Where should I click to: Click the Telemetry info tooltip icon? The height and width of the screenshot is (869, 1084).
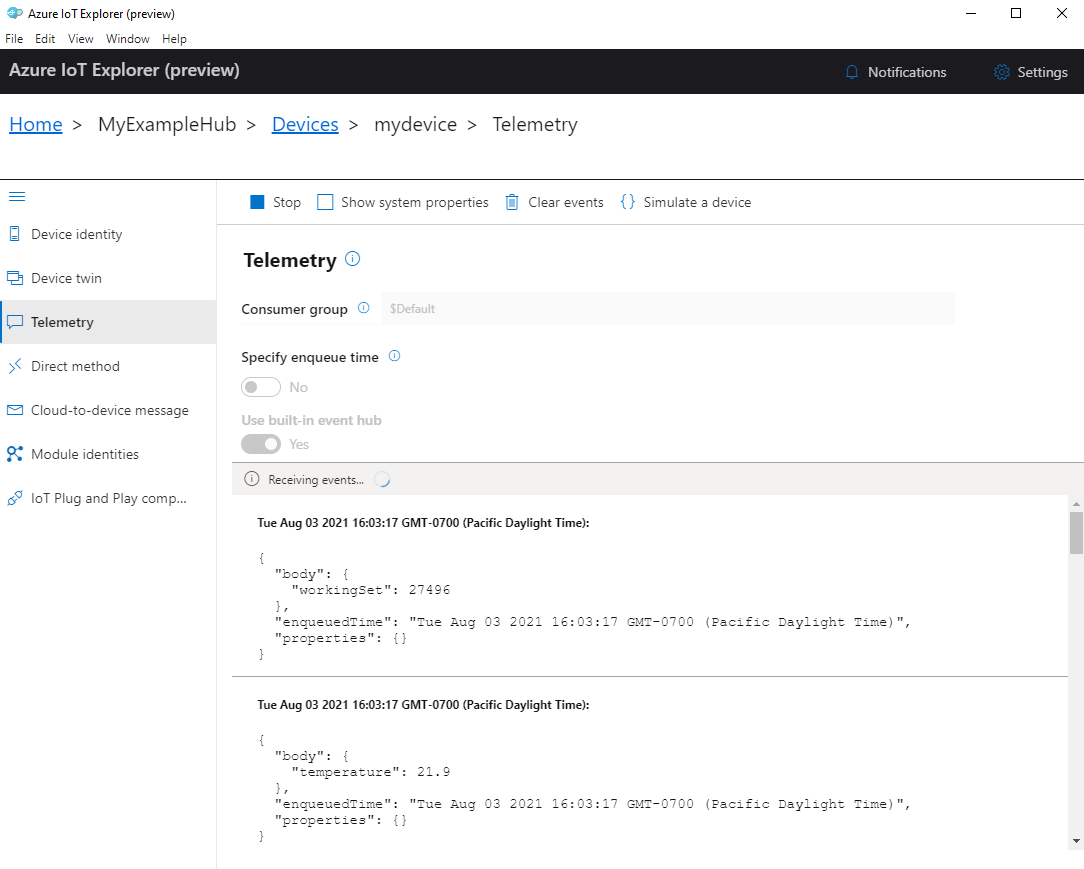pyautogui.click(x=352, y=258)
